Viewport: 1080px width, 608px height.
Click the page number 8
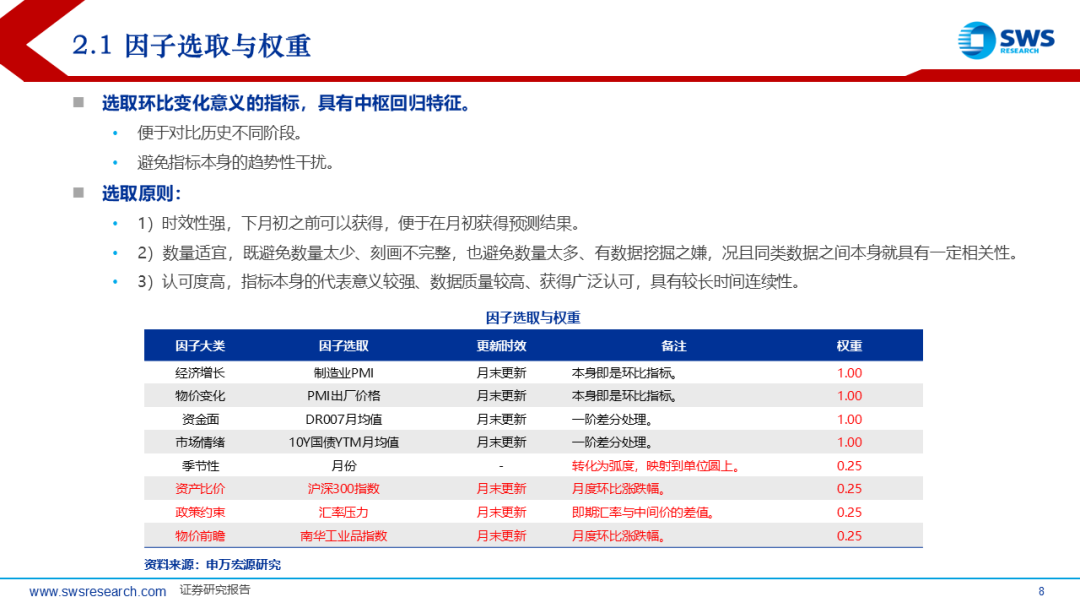click(x=1041, y=591)
